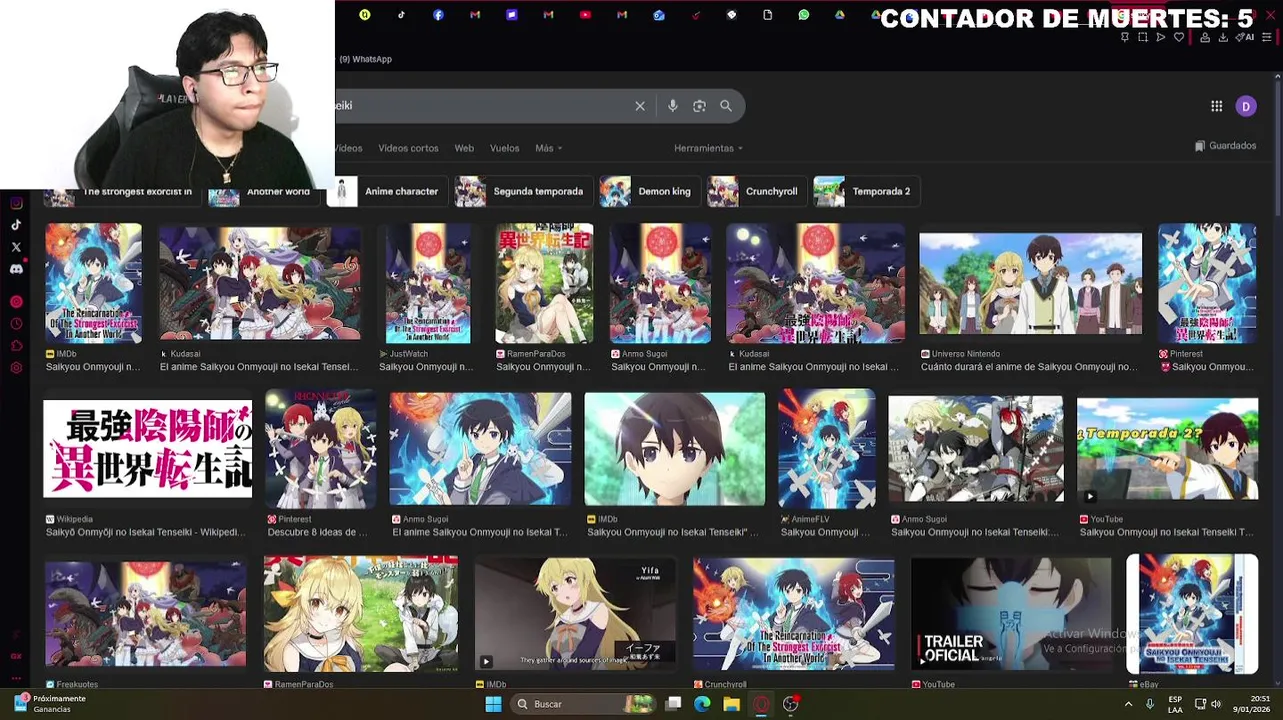Start voice search with the microphone

[x=673, y=106]
